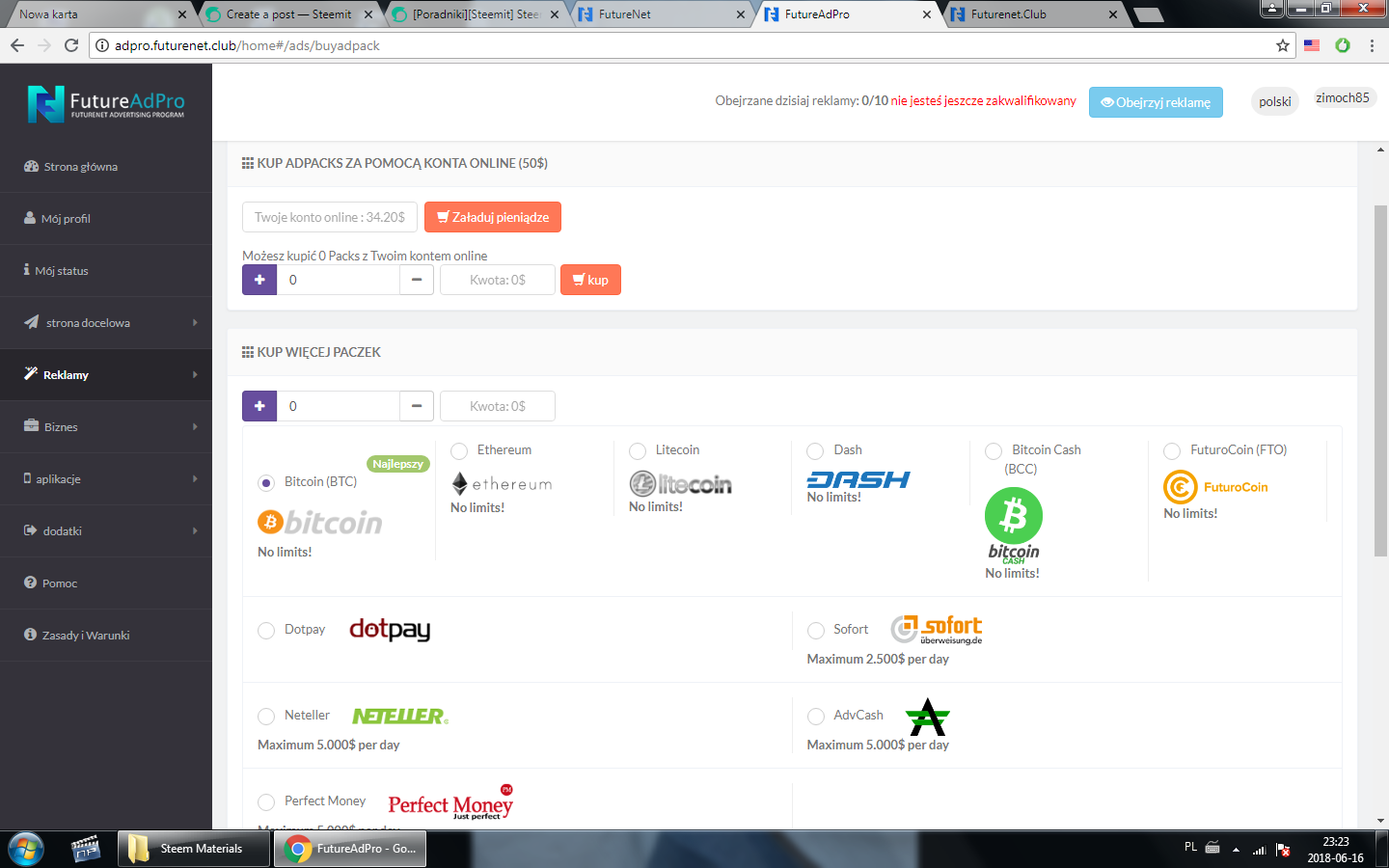The image size is (1389, 868).
Task: Select AdvCash payment radio
Action: pyautogui.click(x=815, y=716)
